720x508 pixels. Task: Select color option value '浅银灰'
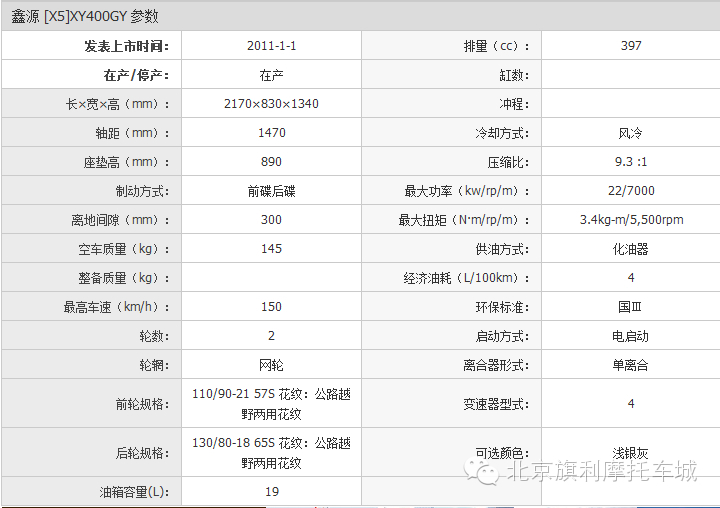(x=630, y=453)
